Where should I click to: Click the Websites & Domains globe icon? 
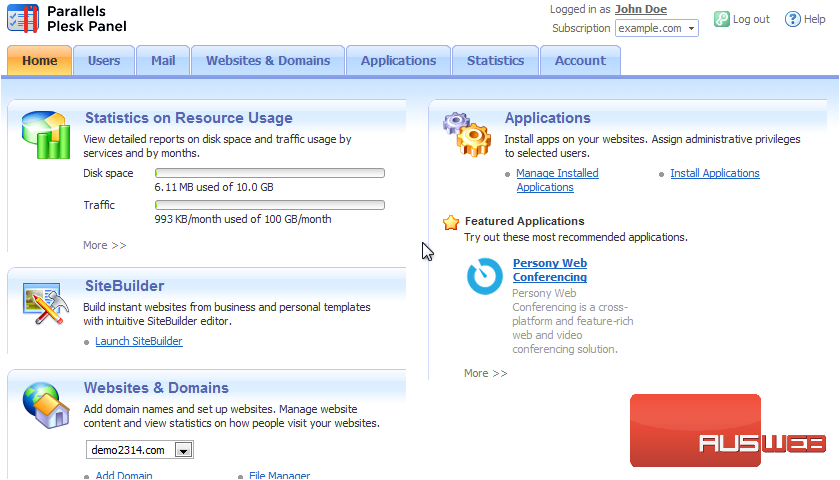tap(45, 403)
